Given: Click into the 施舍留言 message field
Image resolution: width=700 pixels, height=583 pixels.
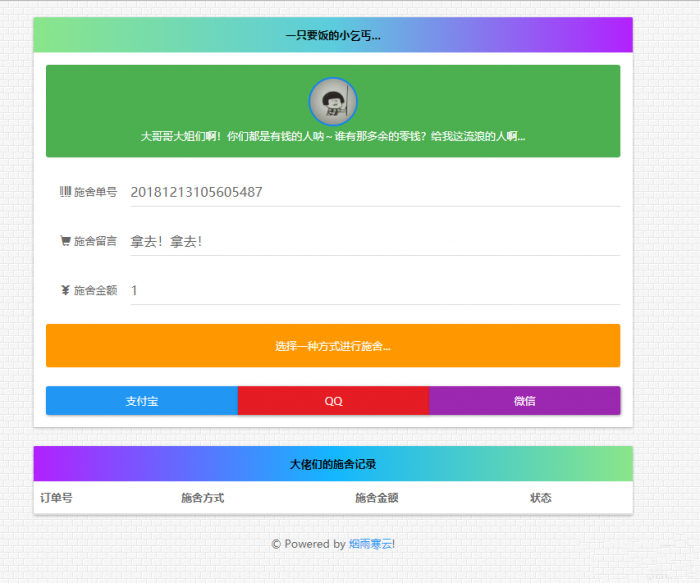Looking at the screenshot, I should tap(374, 241).
